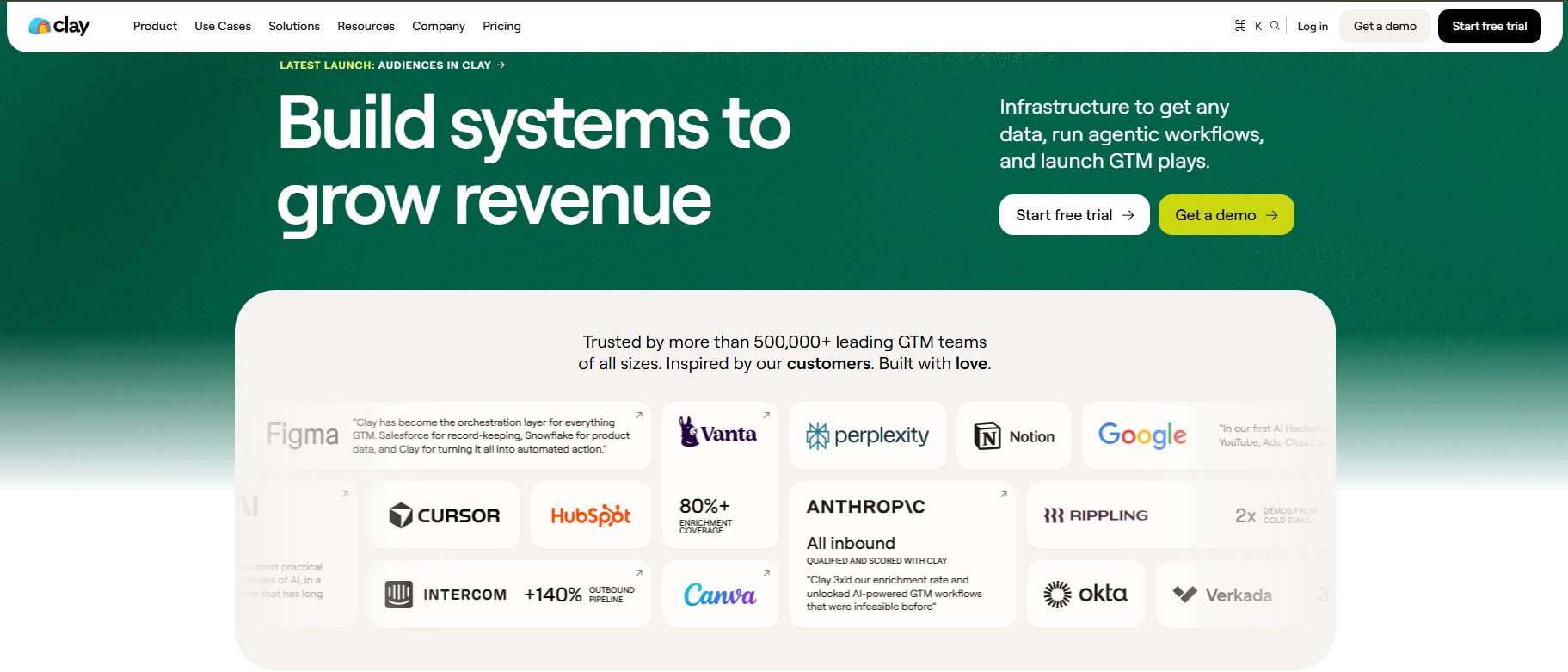Open the Anthropic card external arrow icon
The image size is (1568, 672).
point(1003,494)
